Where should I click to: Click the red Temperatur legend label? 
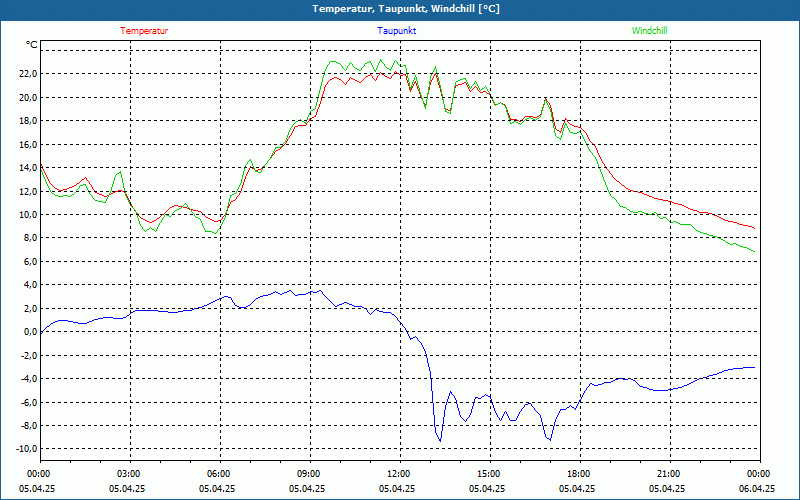pyautogui.click(x=144, y=31)
